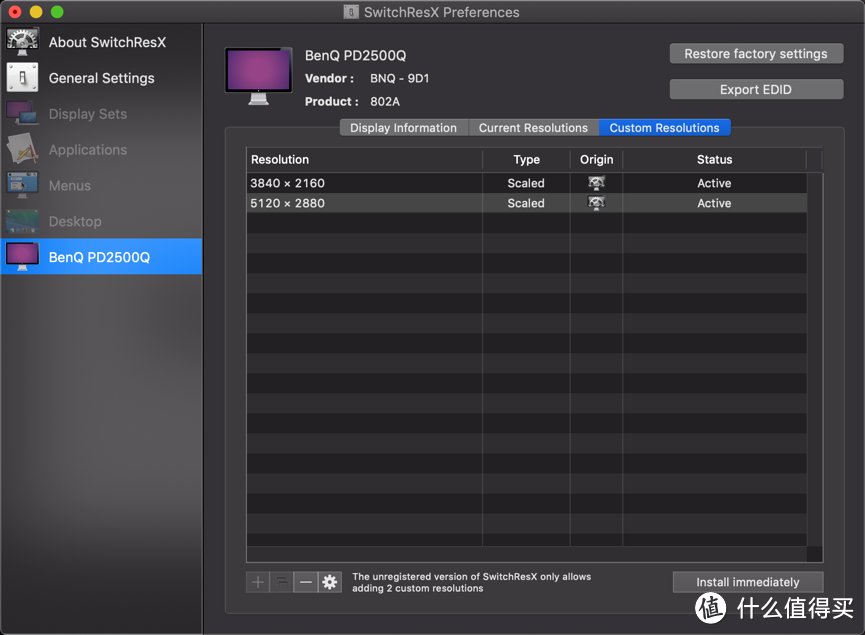
Task: Click the Status column header
Action: [x=714, y=160]
